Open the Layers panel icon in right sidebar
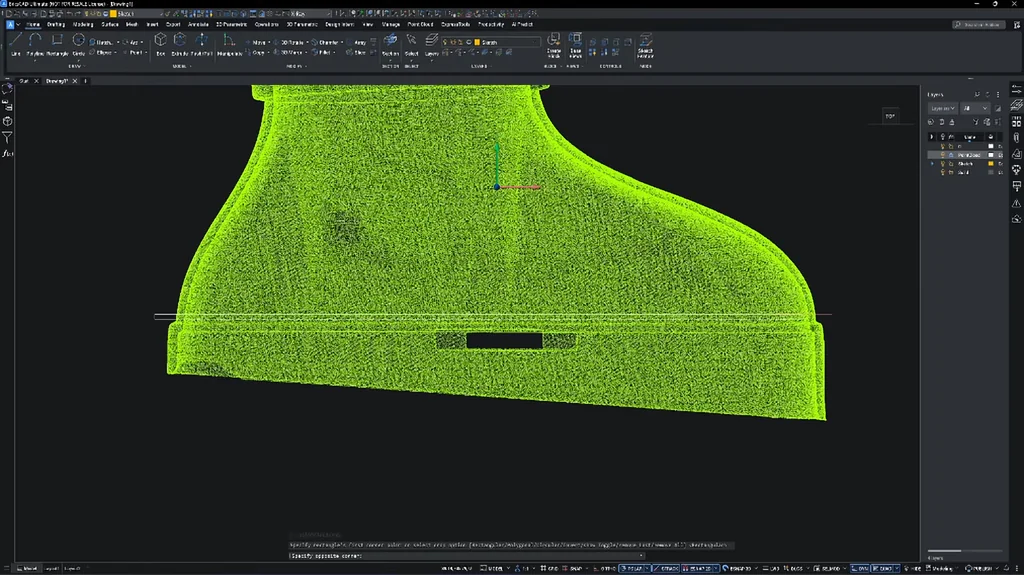The width and height of the screenshot is (1024, 575). click(1016, 105)
